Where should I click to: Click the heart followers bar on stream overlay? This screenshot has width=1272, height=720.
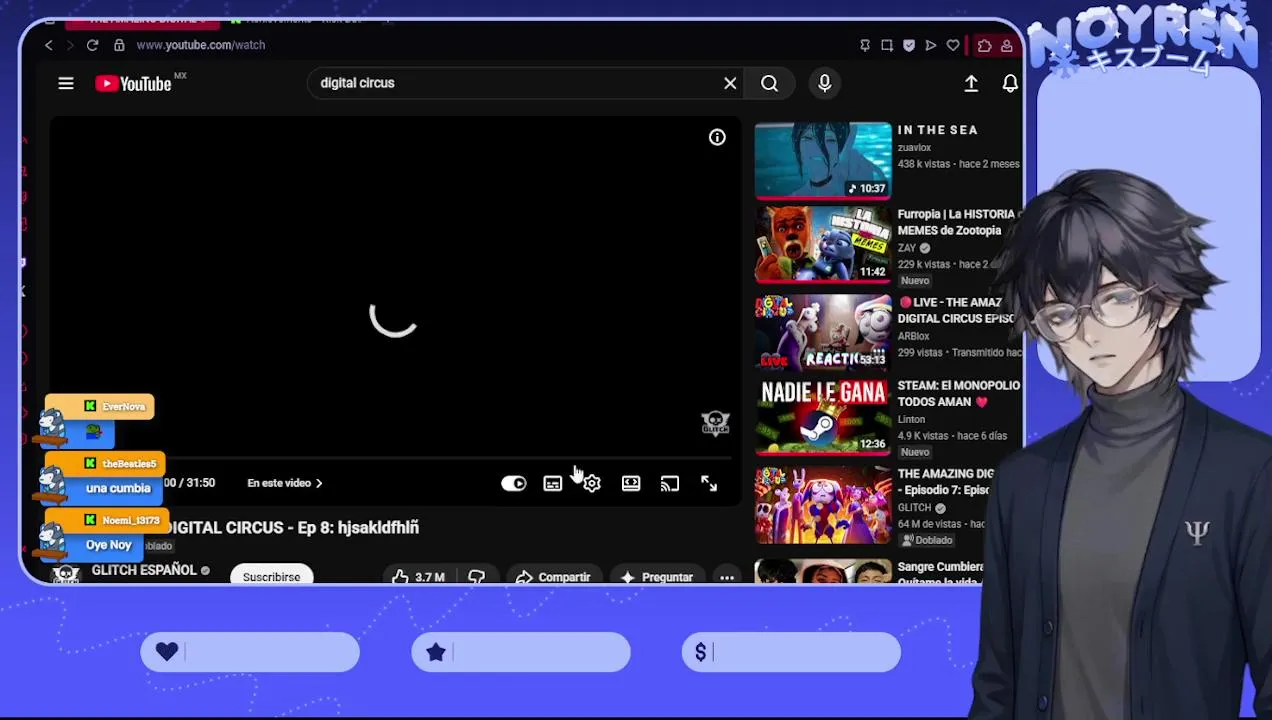pos(250,652)
